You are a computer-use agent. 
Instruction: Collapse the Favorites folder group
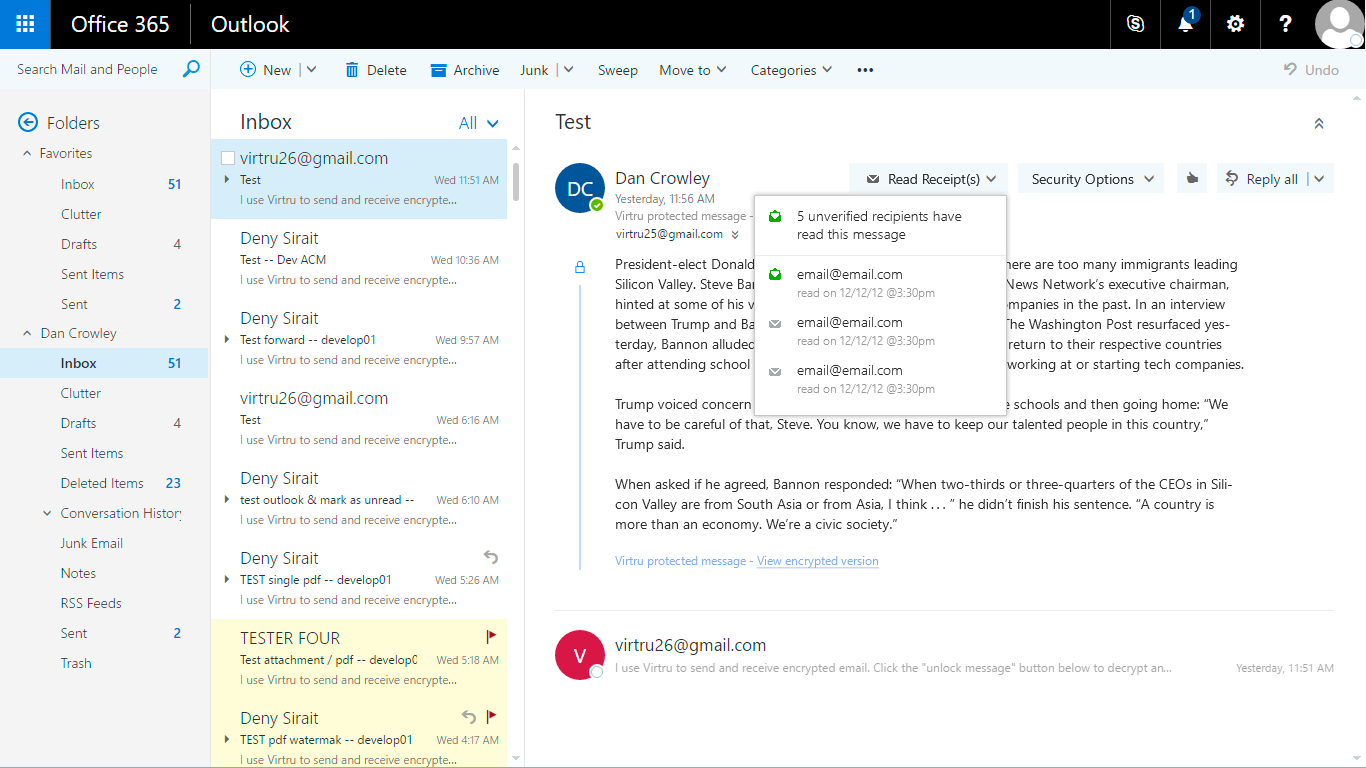[27, 153]
